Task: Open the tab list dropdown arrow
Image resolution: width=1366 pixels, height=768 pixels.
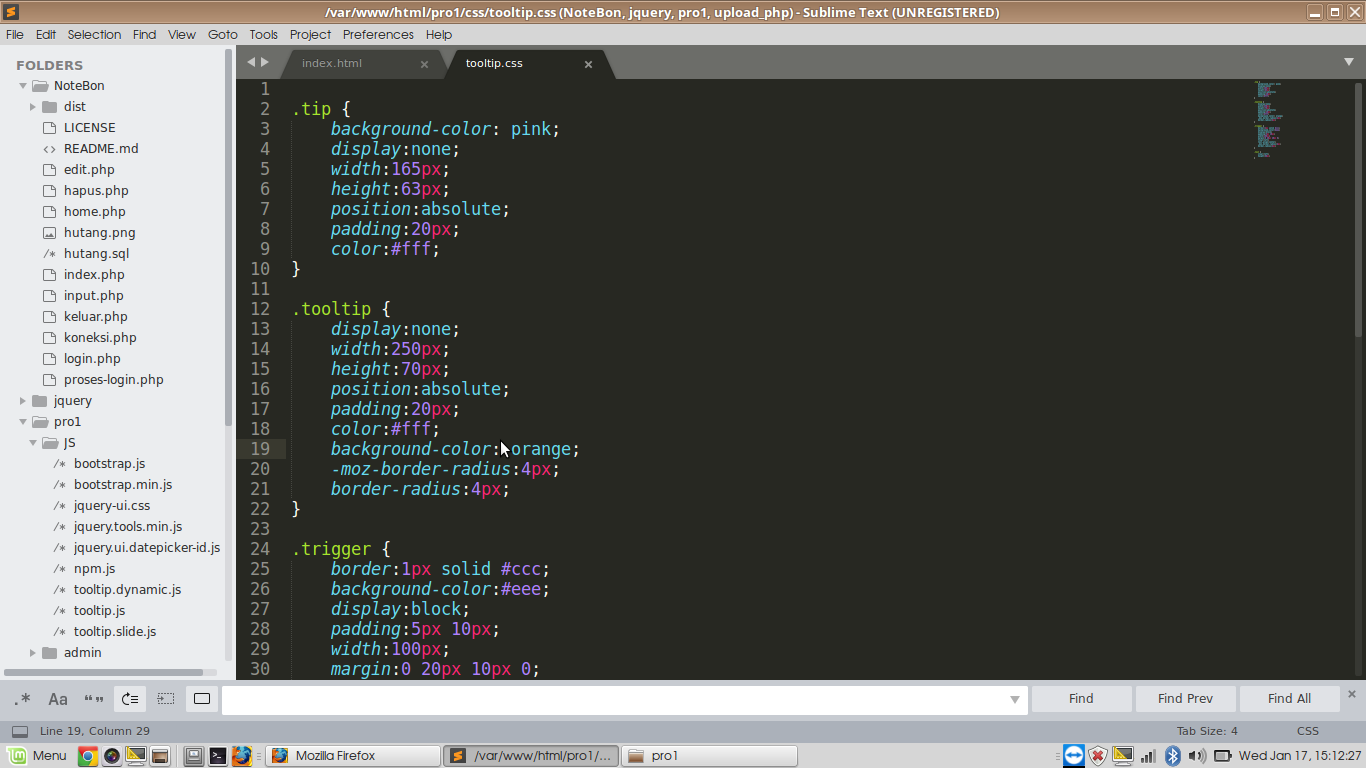Action: tap(1349, 62)
